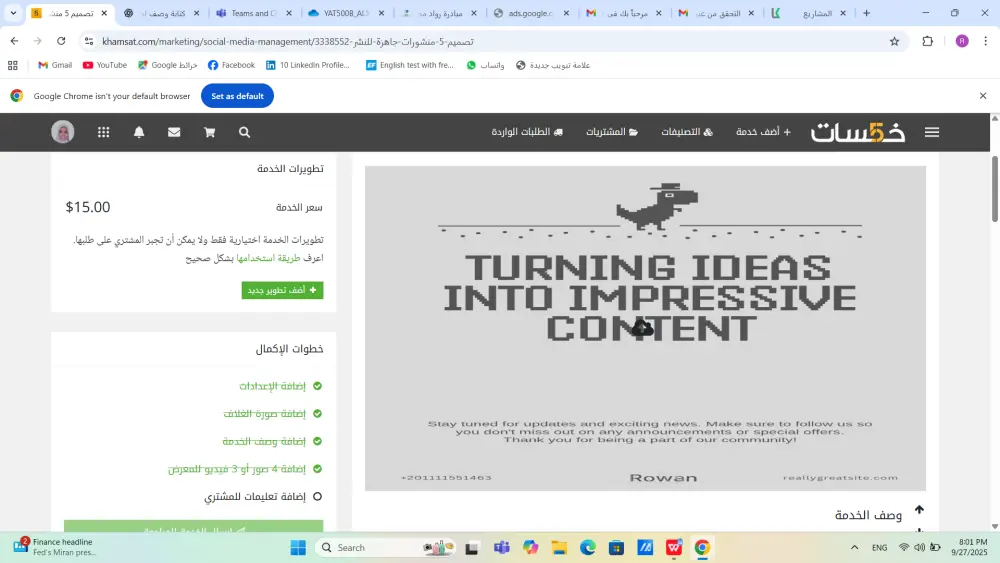The image size is (1000, 563).
Task: Open المشتريات purchases menu
Action: tap(612, 132)
